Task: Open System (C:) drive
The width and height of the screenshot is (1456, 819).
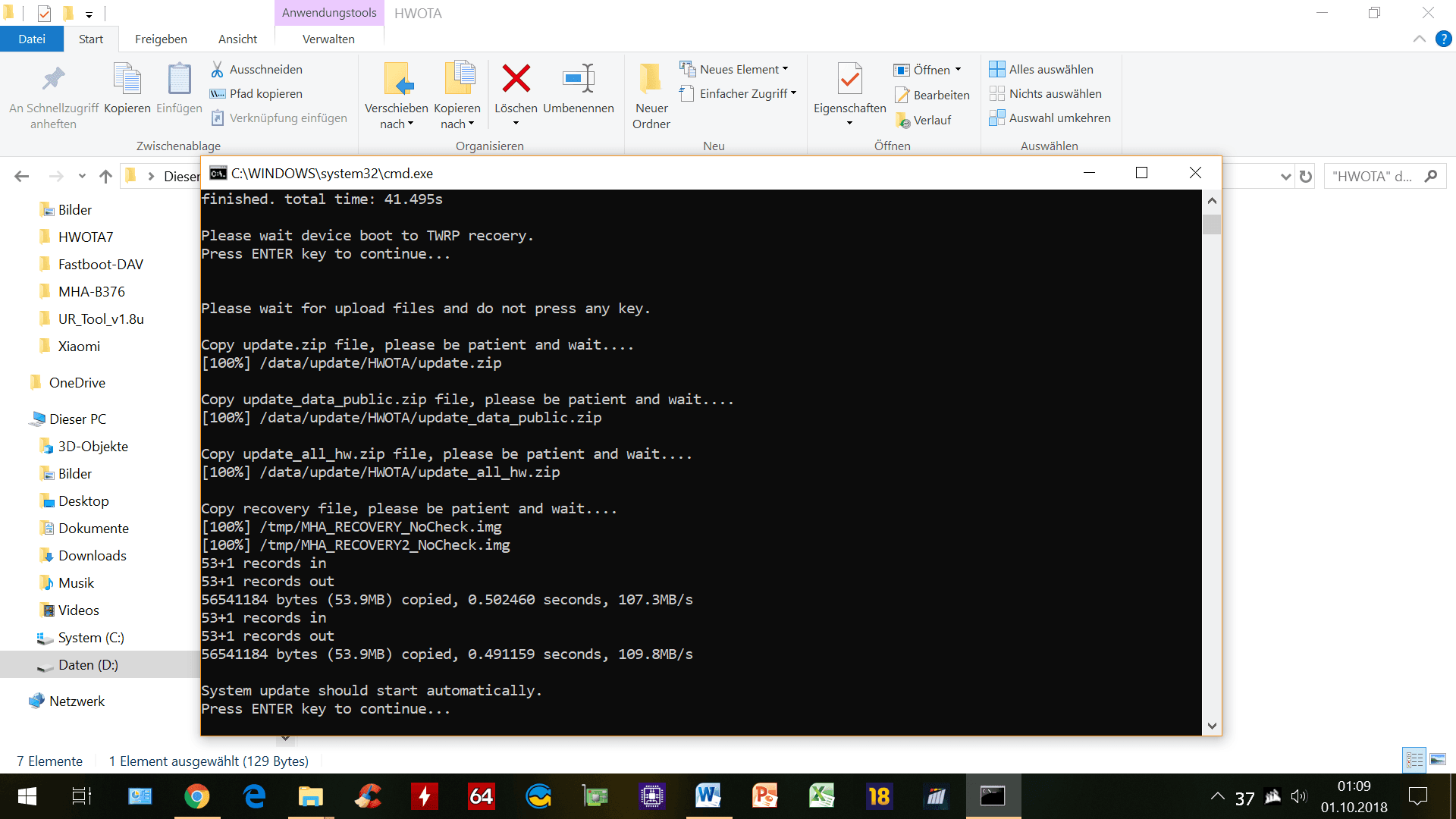Action: (90, 637)
